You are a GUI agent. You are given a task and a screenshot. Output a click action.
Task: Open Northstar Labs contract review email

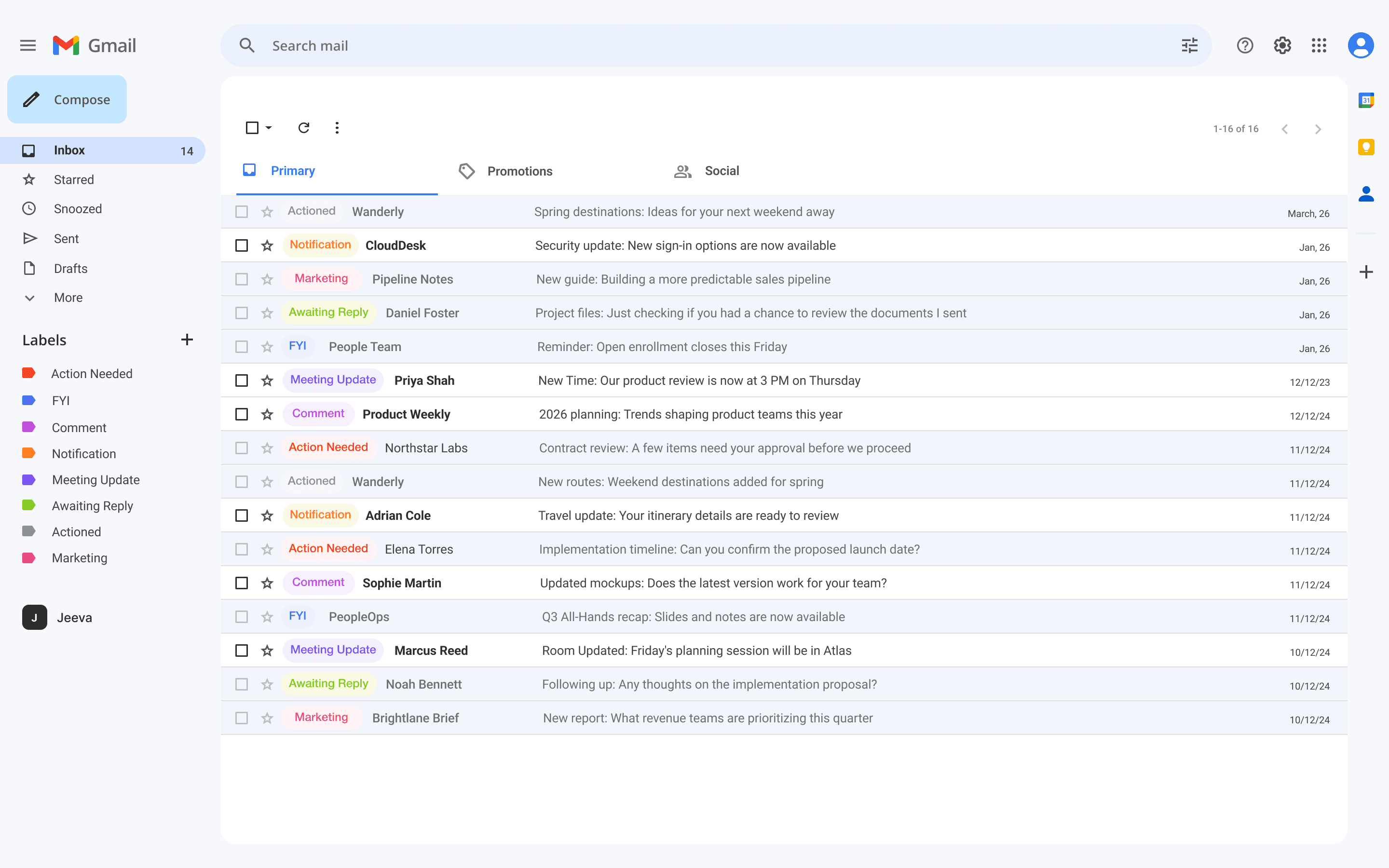point(784,448)
